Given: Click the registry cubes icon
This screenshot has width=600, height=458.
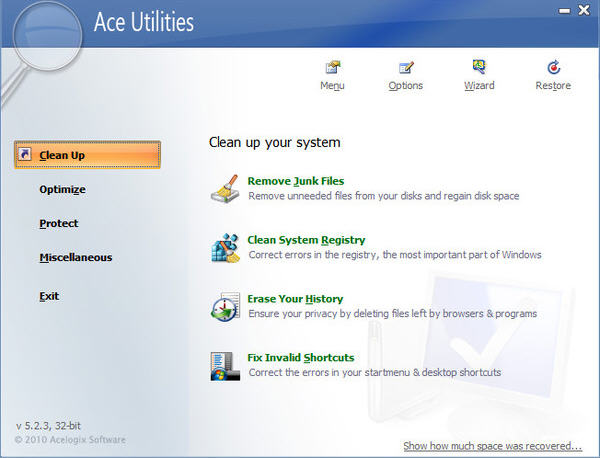Looking at the screenshot, I should coord(225,248).
